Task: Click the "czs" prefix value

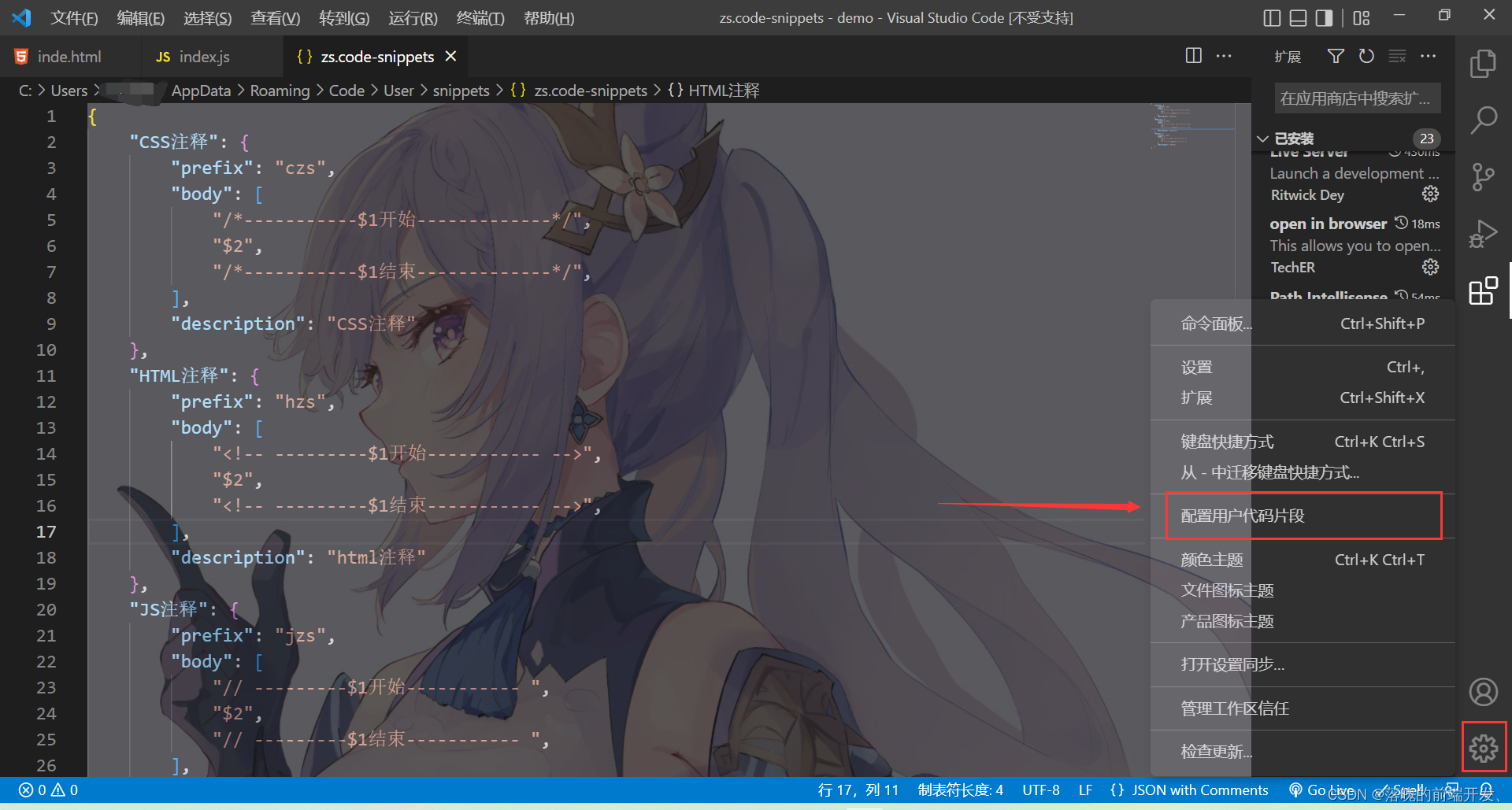Action: click(x=300, y=168)
